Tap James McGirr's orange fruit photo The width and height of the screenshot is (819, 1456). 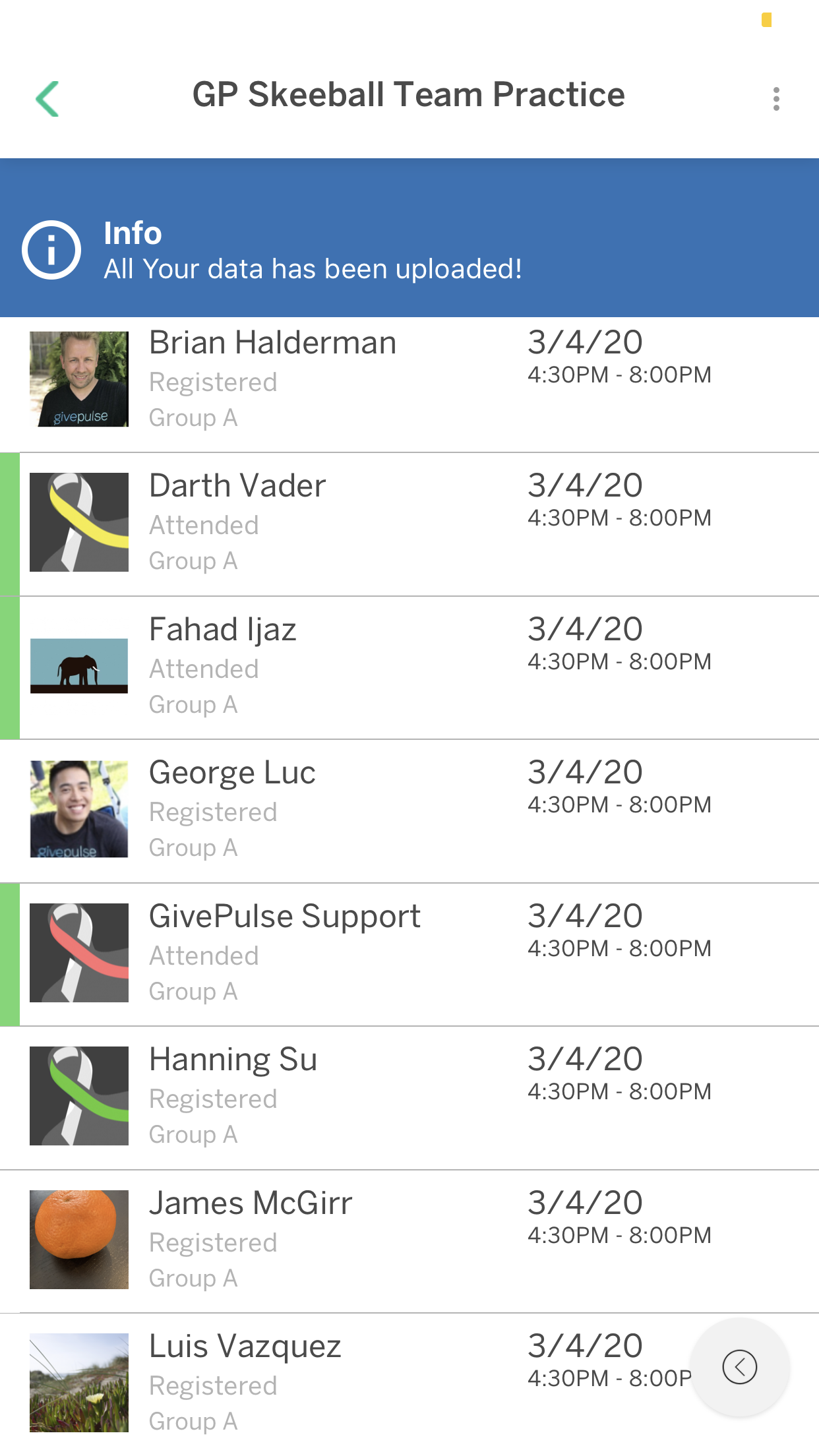pos(79,1240)
